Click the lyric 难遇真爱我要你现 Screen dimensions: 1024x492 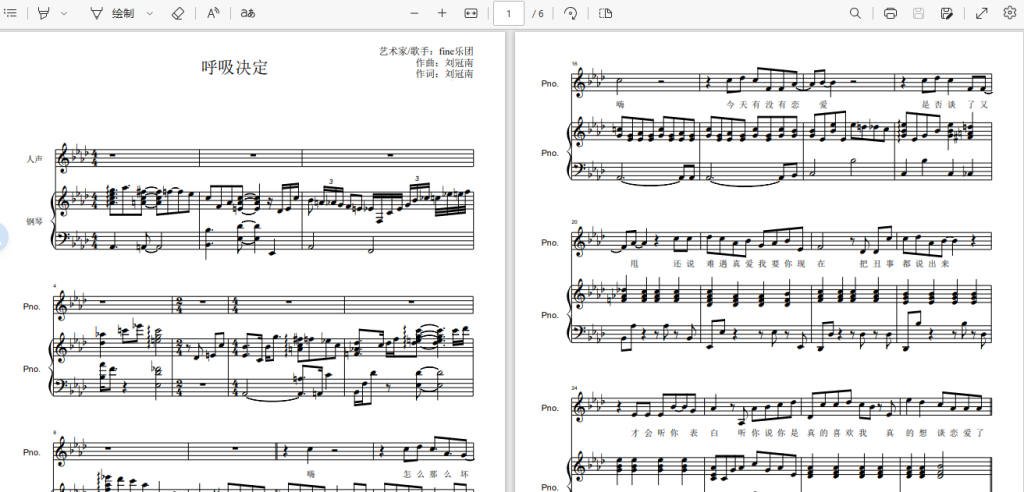pyautogui.click(x=758, y=264)
